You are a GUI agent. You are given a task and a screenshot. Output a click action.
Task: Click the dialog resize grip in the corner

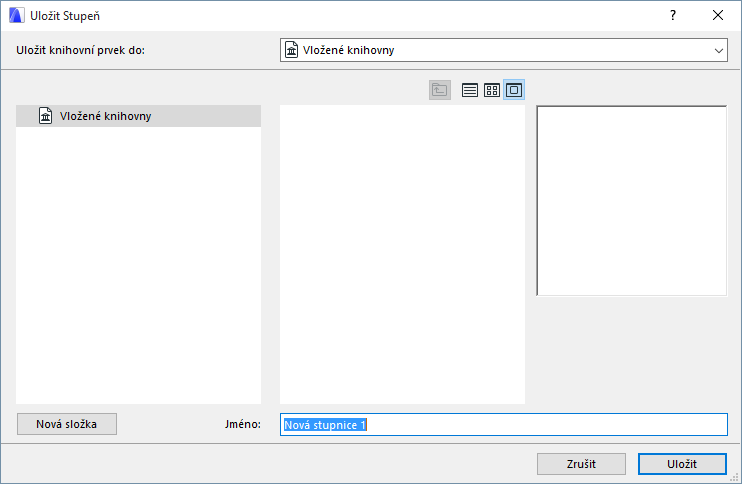coord(734,477)
